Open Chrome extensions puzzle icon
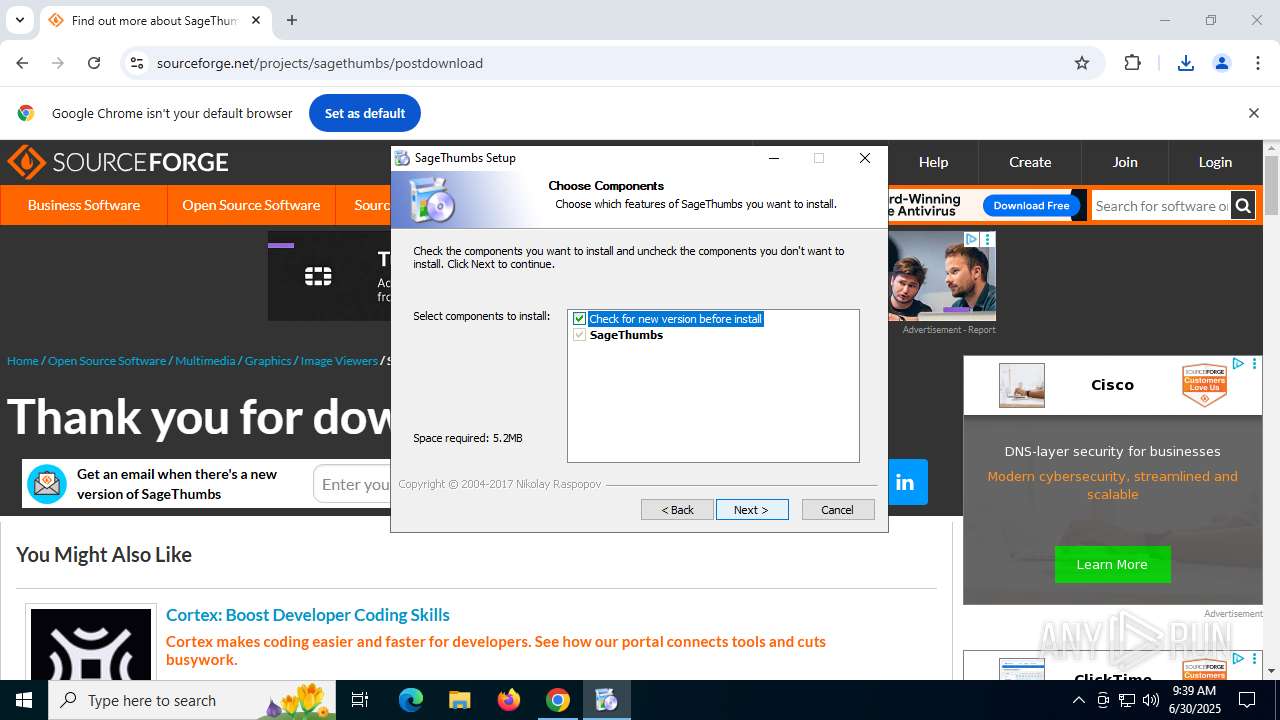 pyautogui.click(x=1132, y=63)
